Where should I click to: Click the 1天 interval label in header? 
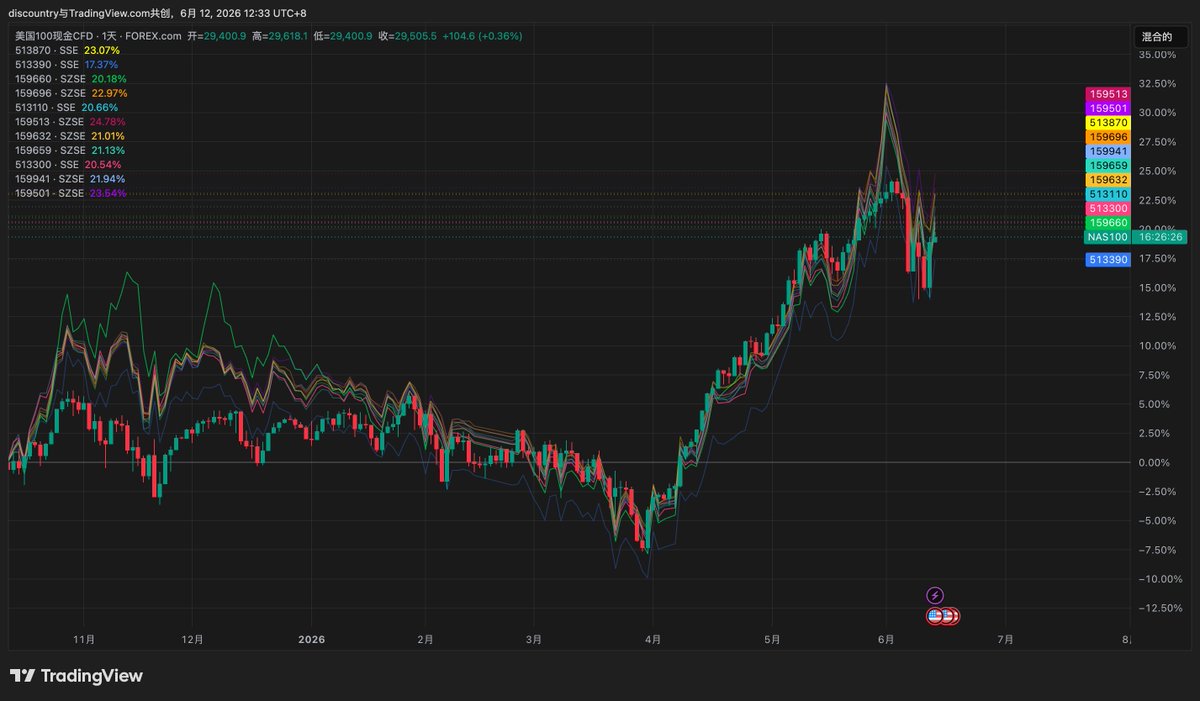(107, 36)
